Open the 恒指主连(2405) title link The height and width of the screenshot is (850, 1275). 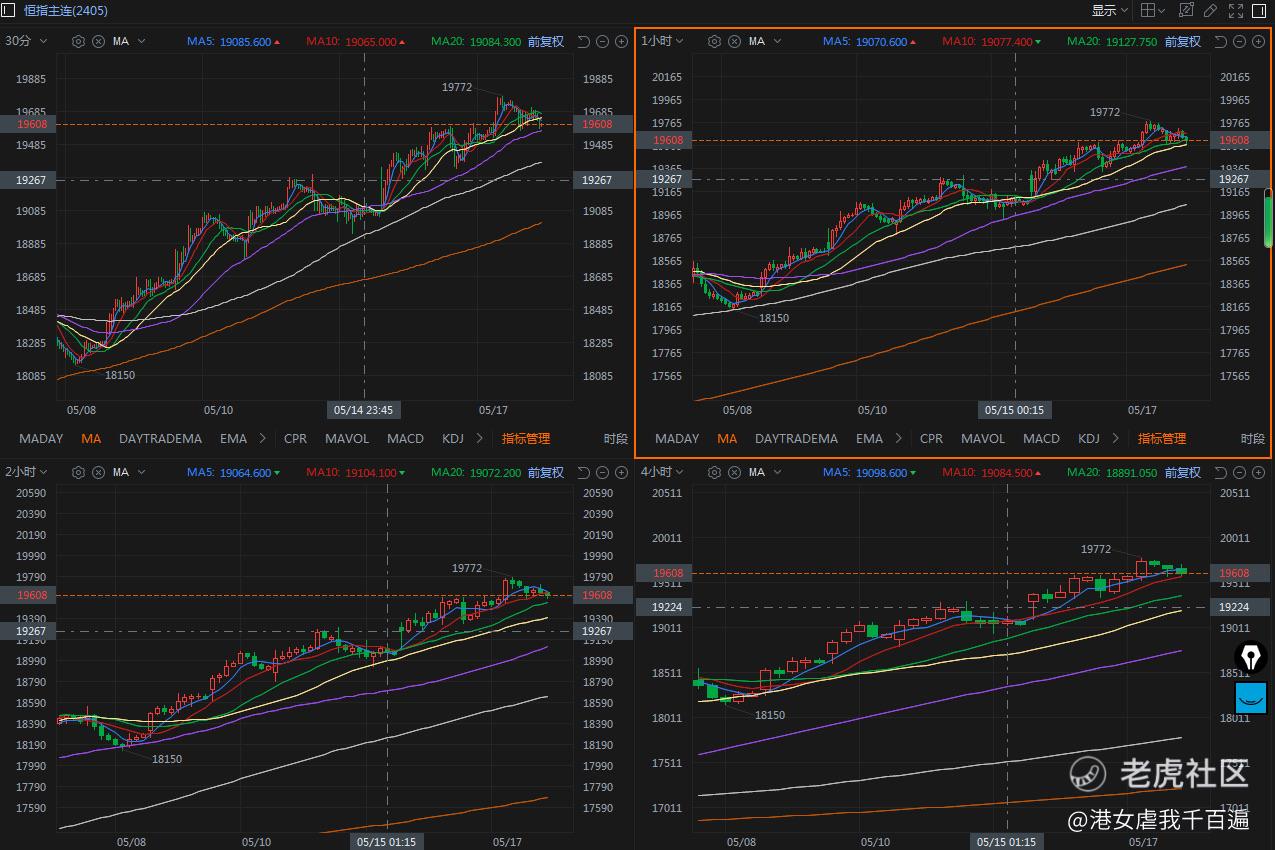(x=66, y=10)
